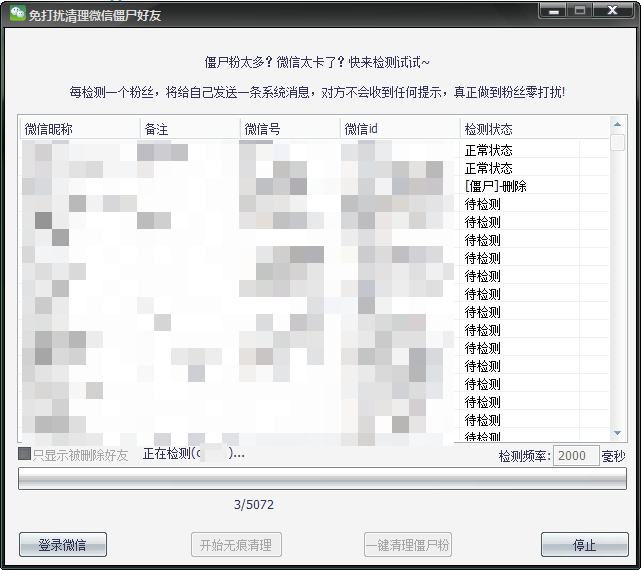Select the [僵尸]-删除 status row

315,186
